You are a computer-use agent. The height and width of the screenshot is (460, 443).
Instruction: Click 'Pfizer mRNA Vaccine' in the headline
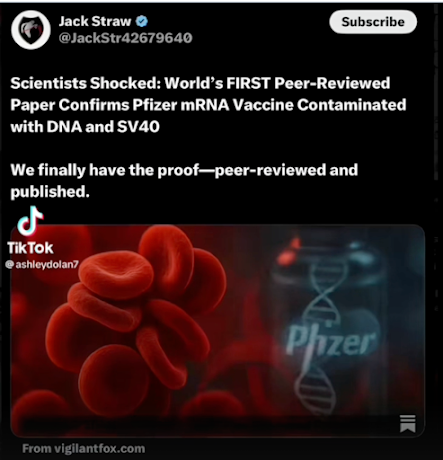click(x=212, y=105)
